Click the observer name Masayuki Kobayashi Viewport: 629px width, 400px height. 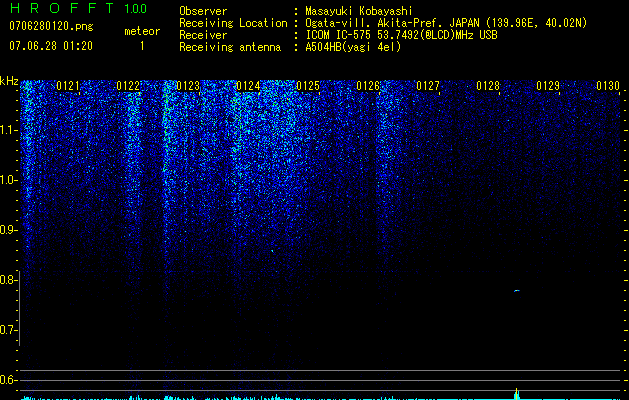[x=359, y=11]
